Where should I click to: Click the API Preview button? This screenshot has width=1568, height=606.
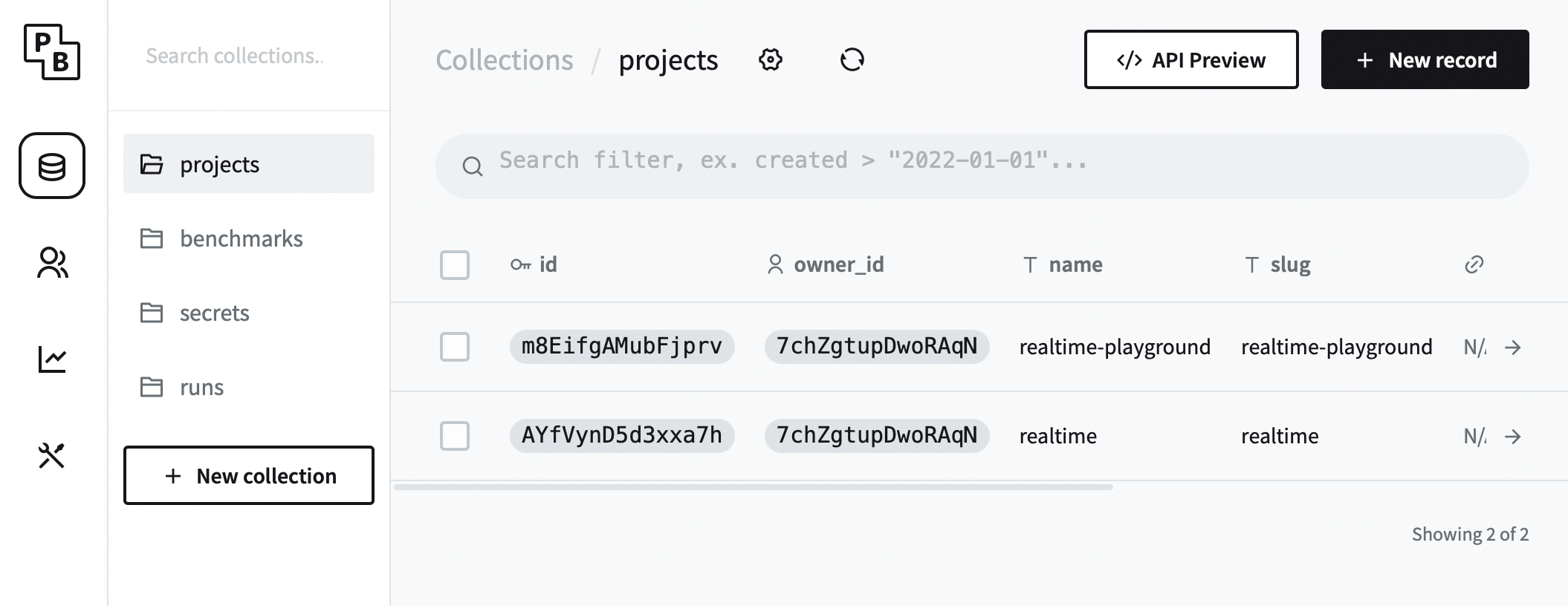pyautogui.click(x=1191, y=59)
